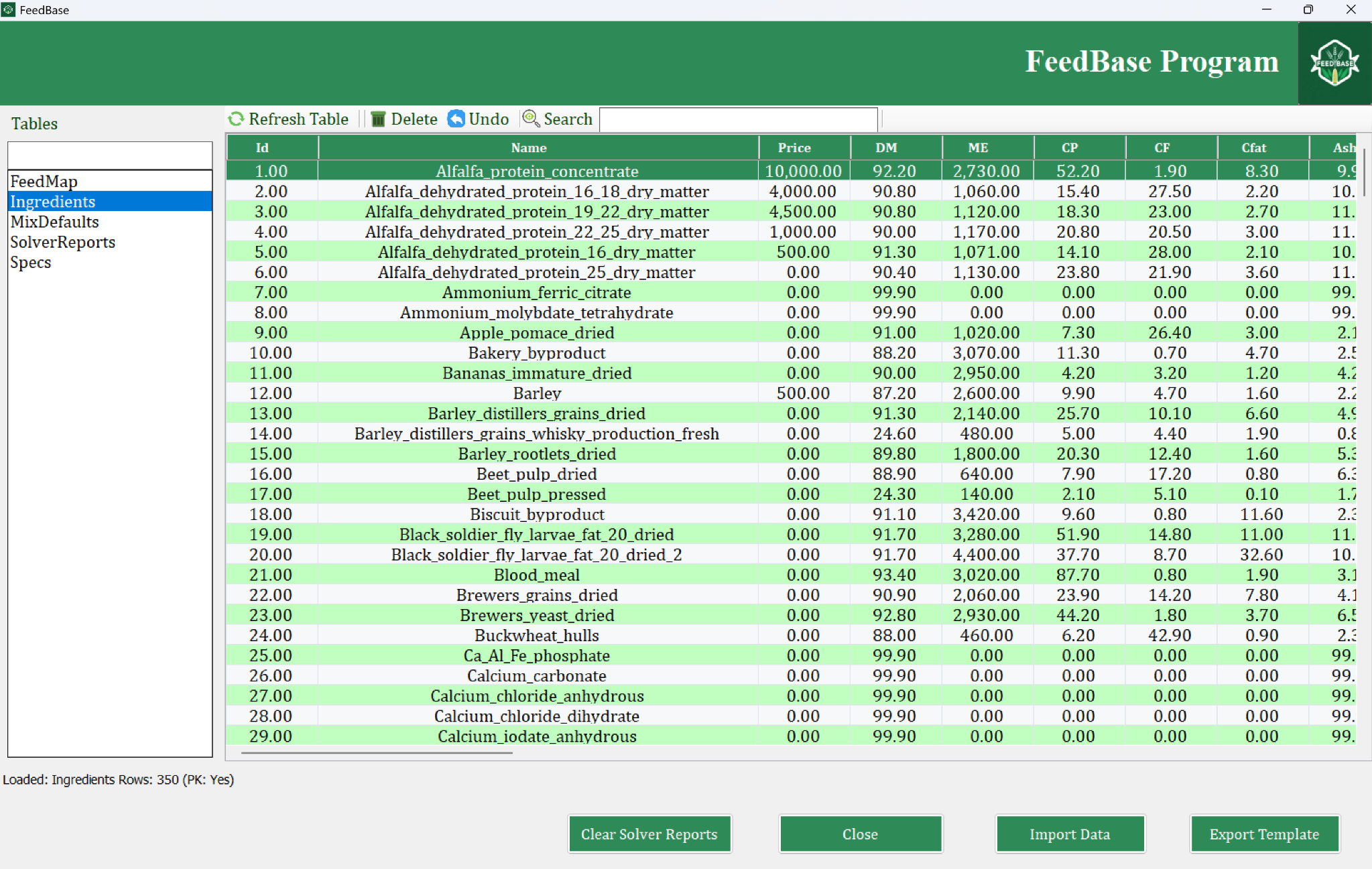
Task: Select the Barley row in the table
Action: click(537, 393)
